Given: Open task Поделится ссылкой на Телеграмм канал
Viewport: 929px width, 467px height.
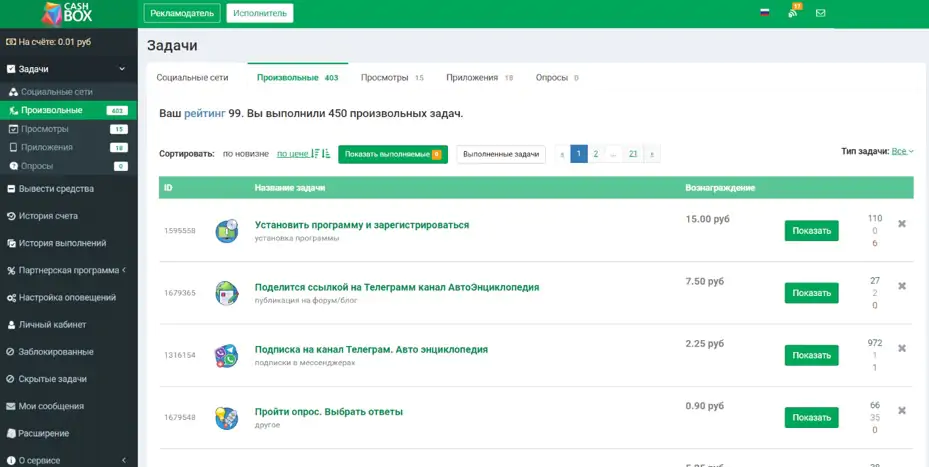Looking at the screenshot, I should pos(397,287).
